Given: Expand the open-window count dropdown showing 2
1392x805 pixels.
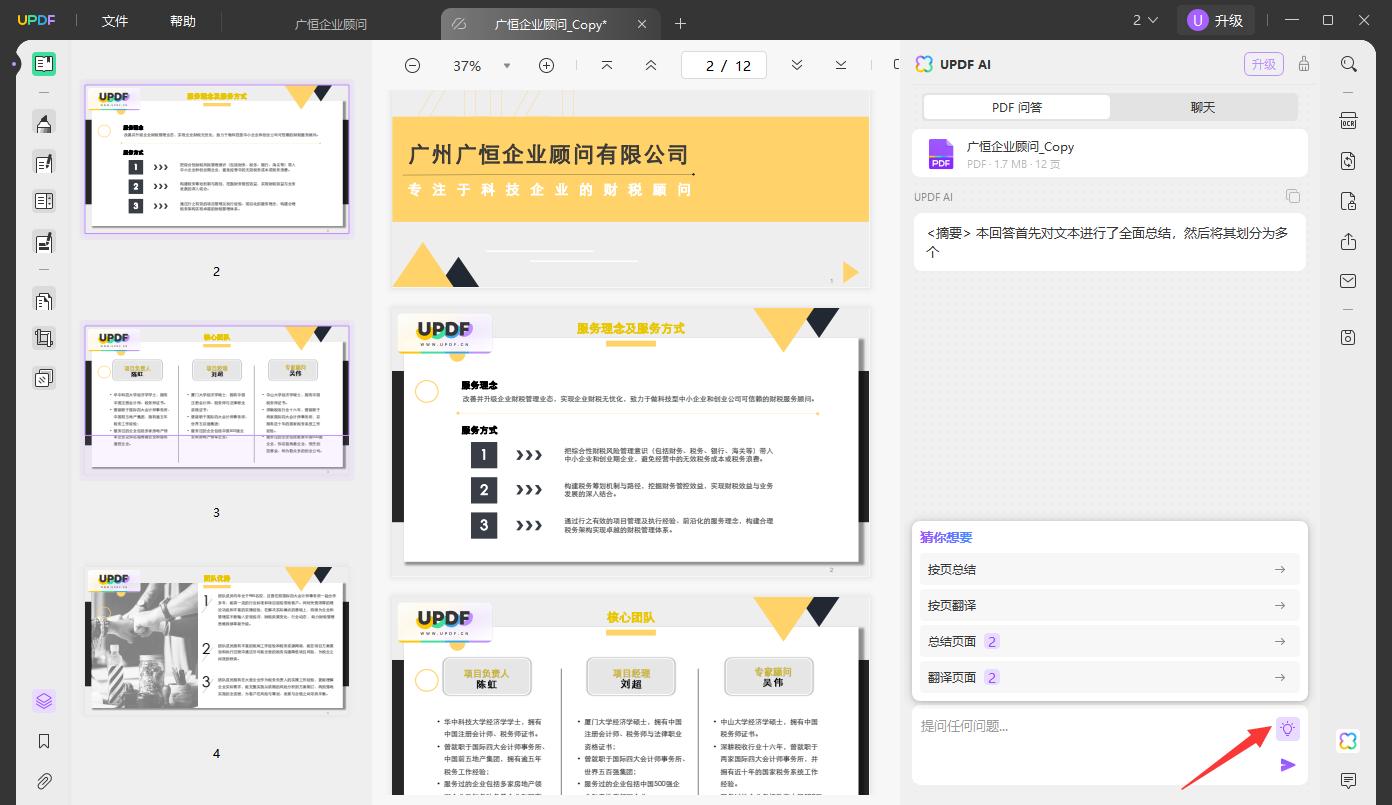Looking at the screenshot, I should tap(1145, 20).
